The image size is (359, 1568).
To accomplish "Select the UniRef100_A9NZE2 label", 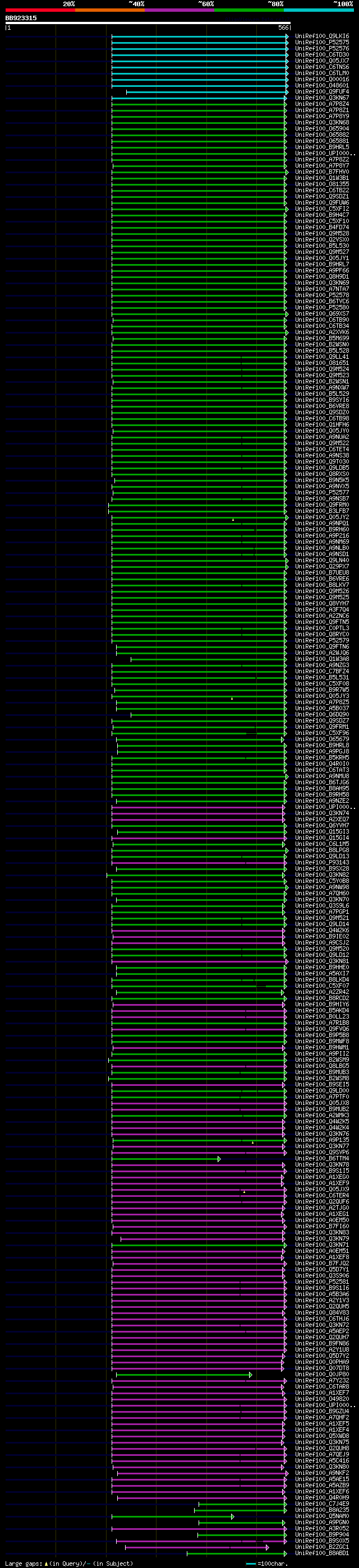I will [x=323, y=801].
